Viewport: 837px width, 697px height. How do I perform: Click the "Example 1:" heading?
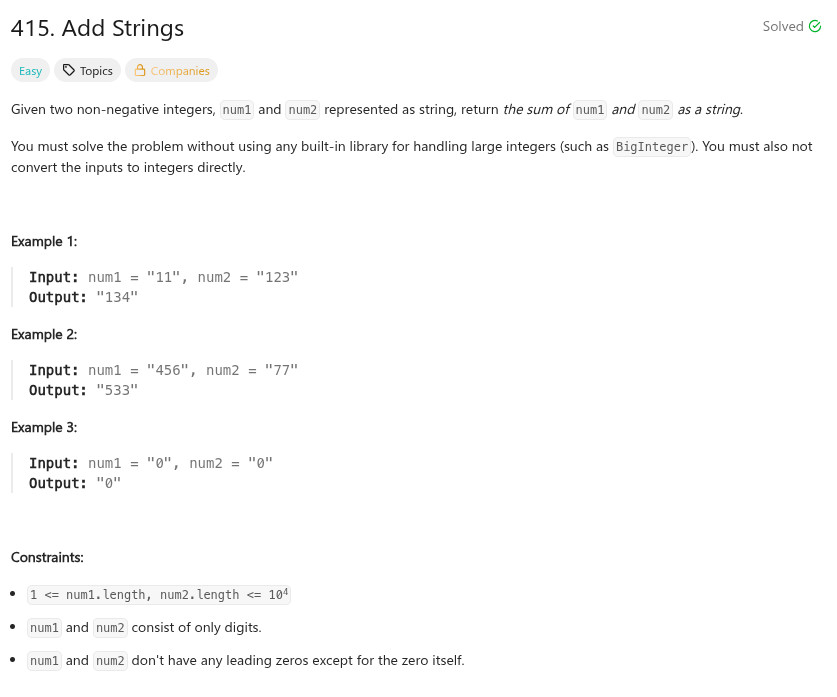(44, 241)
